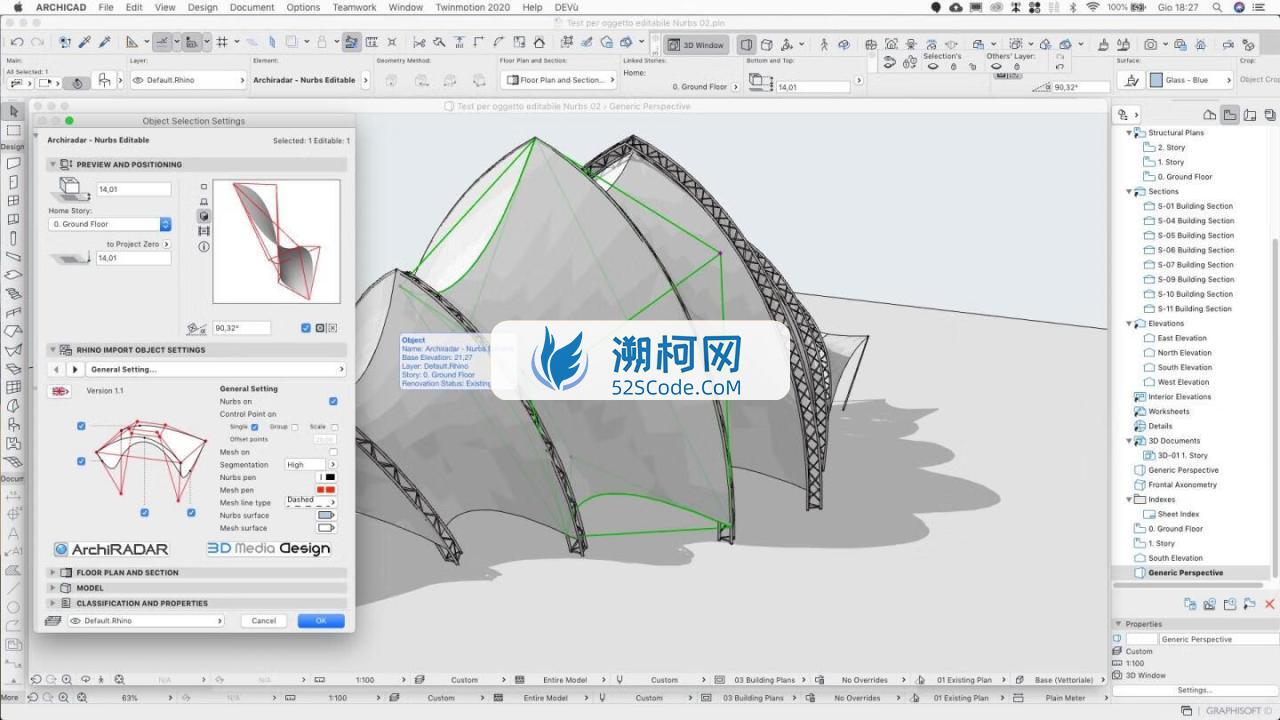This screenshot has height=720, width=1280.
Task: Click the info icon beside preview
Action: click(204, 246)
